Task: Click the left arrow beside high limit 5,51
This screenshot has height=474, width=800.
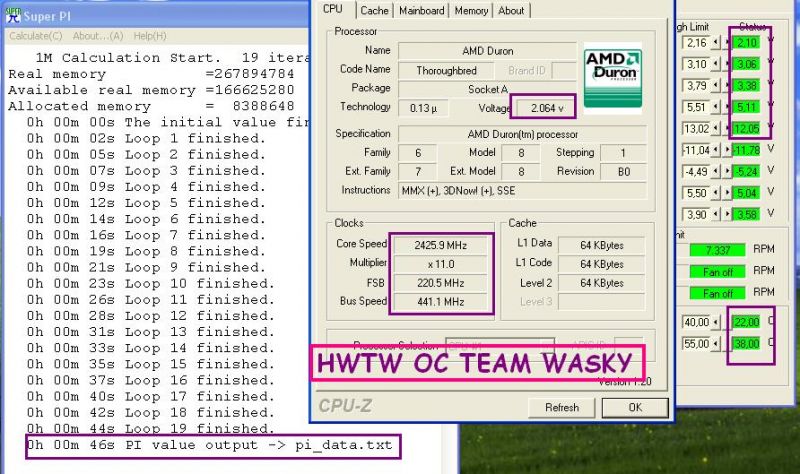Action: [x=716, y=107]
